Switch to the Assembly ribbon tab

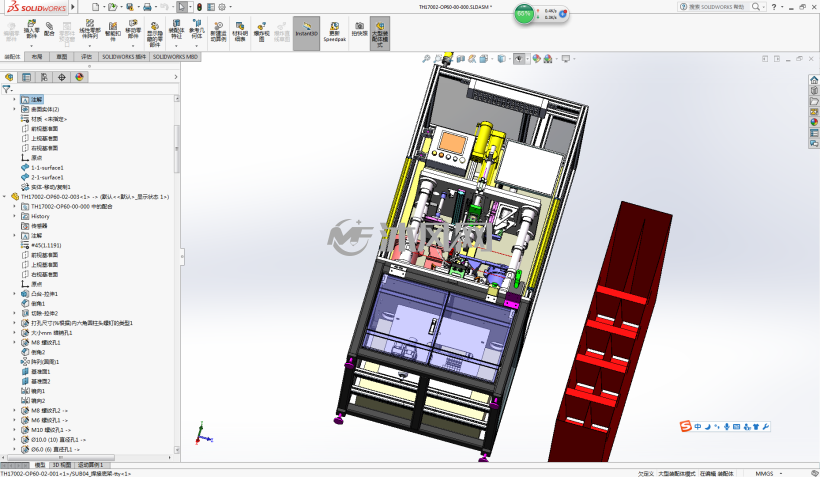click(12, 56)
